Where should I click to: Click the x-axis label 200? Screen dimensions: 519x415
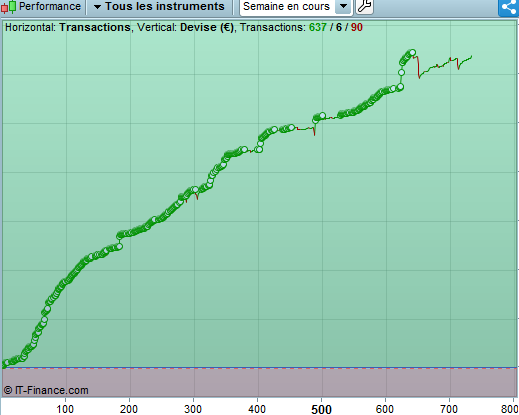click(129, 409)
